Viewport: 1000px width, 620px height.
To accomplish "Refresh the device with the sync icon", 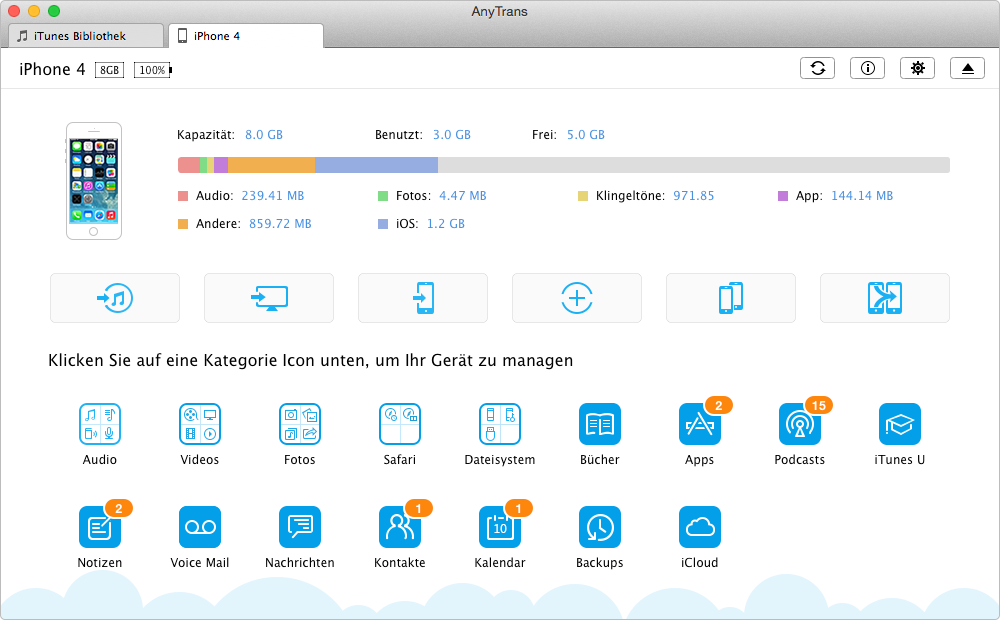I will tap(818, 68).
